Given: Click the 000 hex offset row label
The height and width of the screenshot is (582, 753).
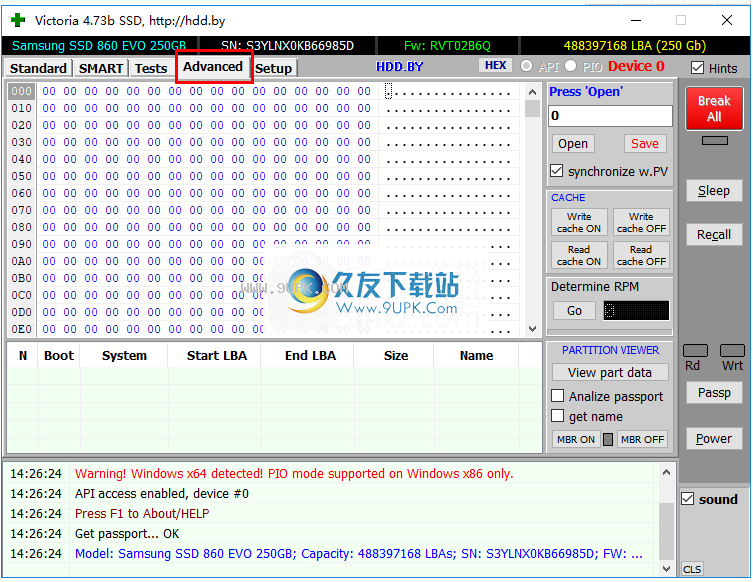Looking at the screenshot, I should pos(22,91).
